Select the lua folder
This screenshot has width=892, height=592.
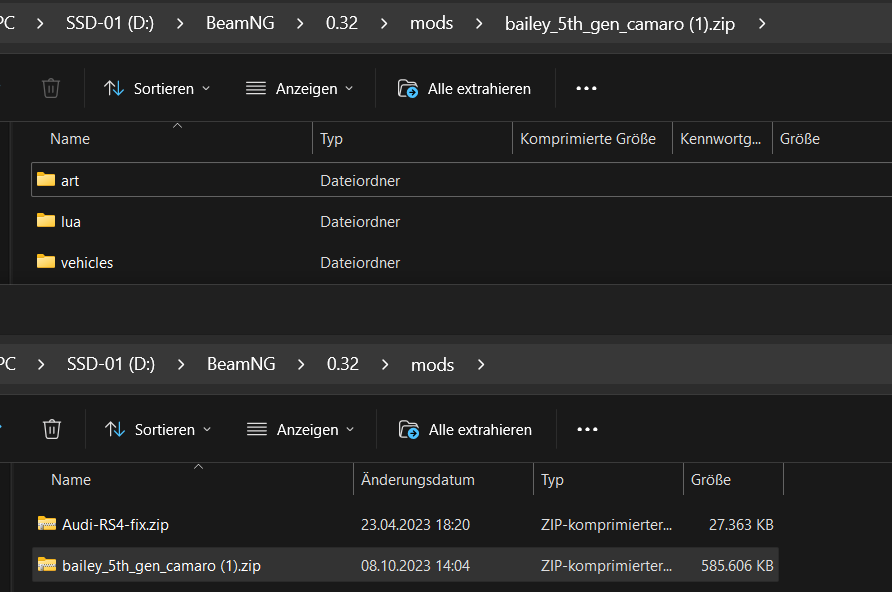[x=461, y=221]
